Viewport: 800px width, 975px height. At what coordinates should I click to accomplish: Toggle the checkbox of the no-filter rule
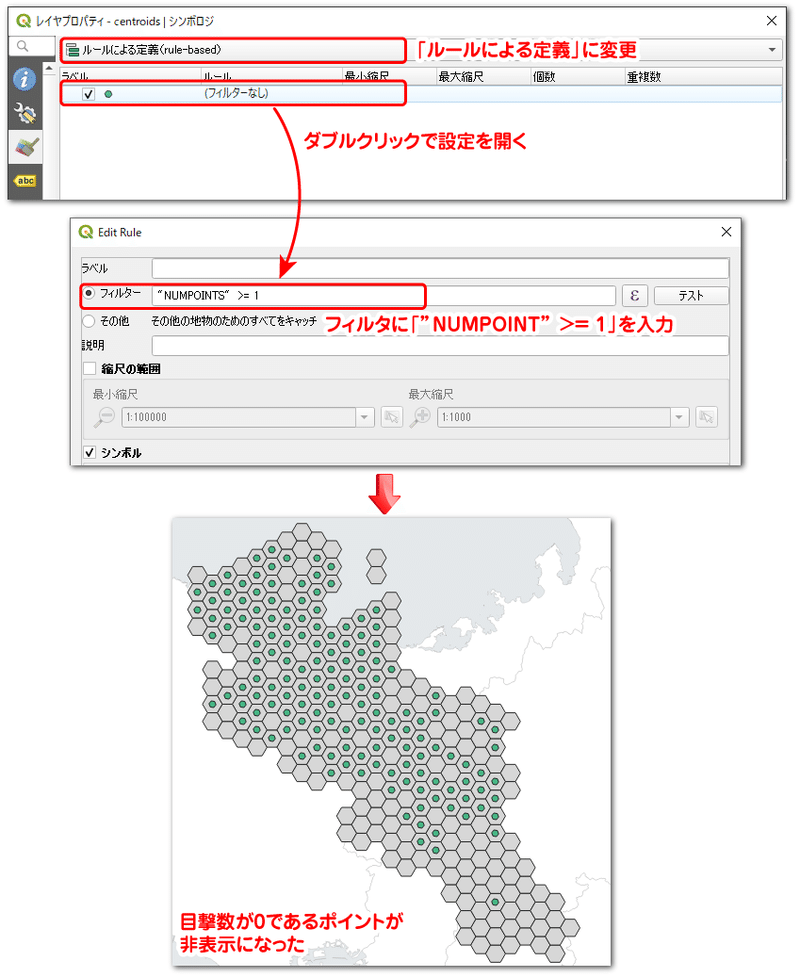point(88,95)
